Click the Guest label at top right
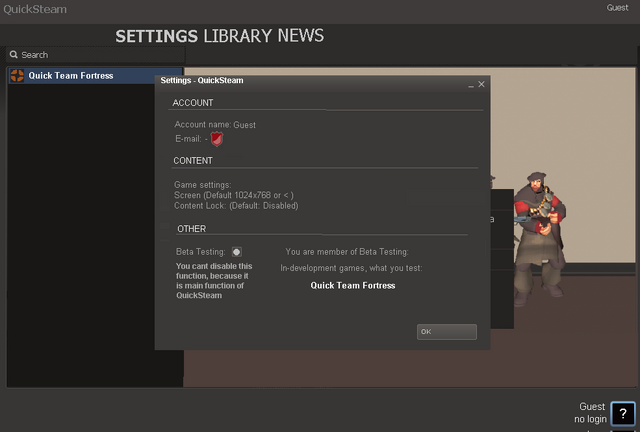Viewport: 640px width, 432px height. pos(617,8)
